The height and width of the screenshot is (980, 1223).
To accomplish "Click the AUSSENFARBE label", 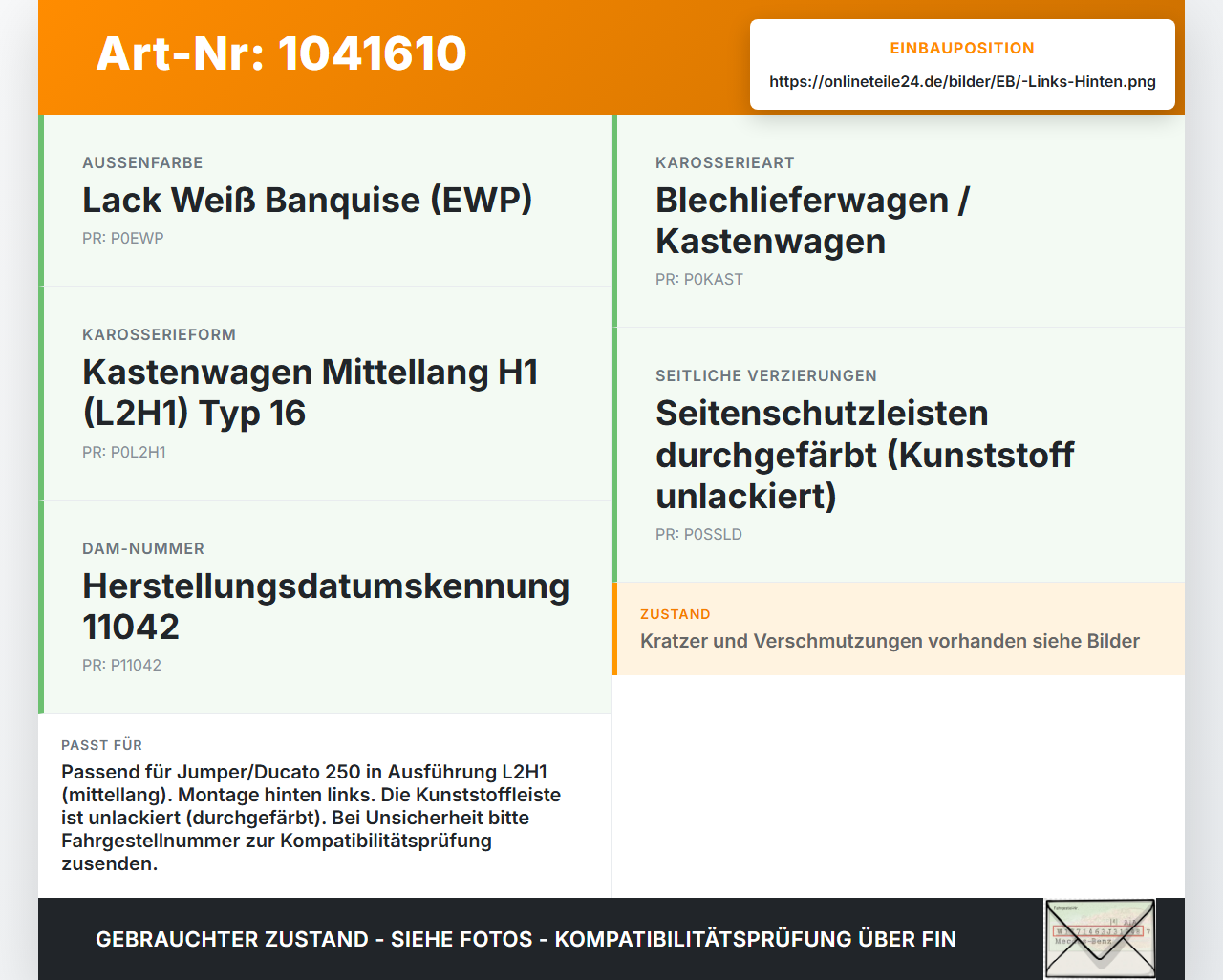I will pos(142,162).
